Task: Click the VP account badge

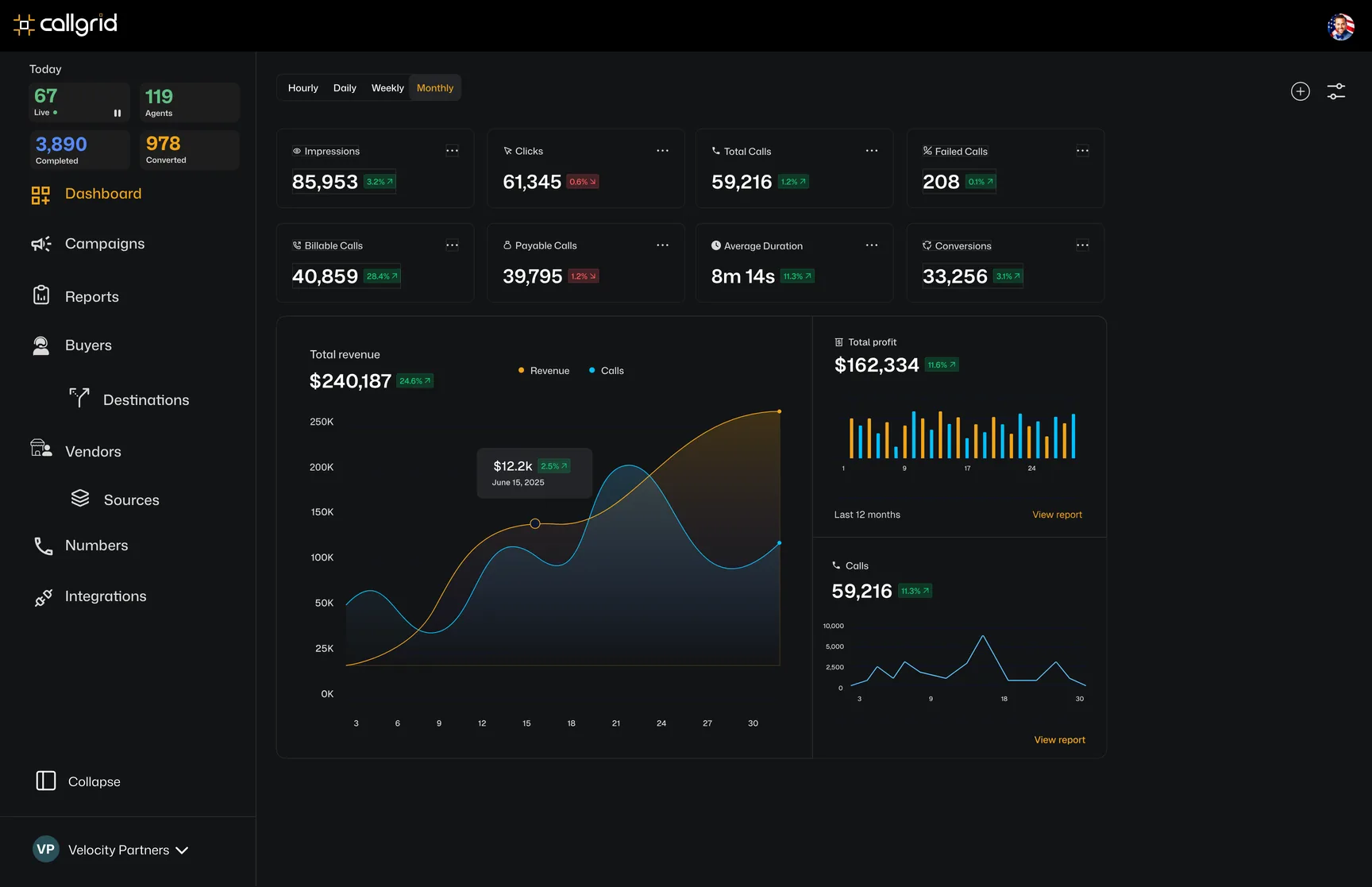Action: (x=46, y=849)
